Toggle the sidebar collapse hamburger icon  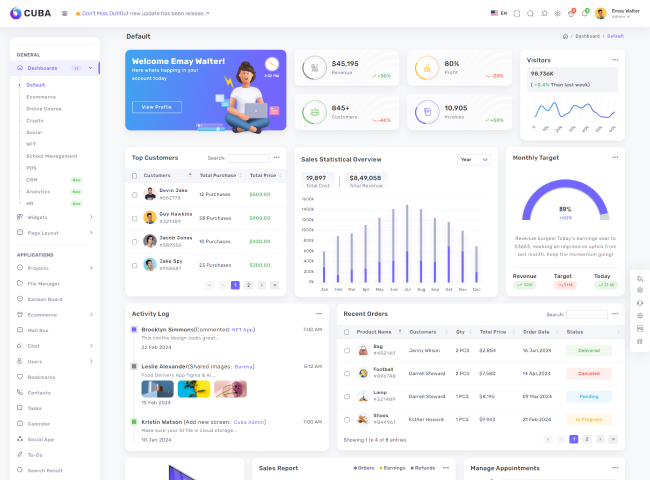[x=64, y=14]
